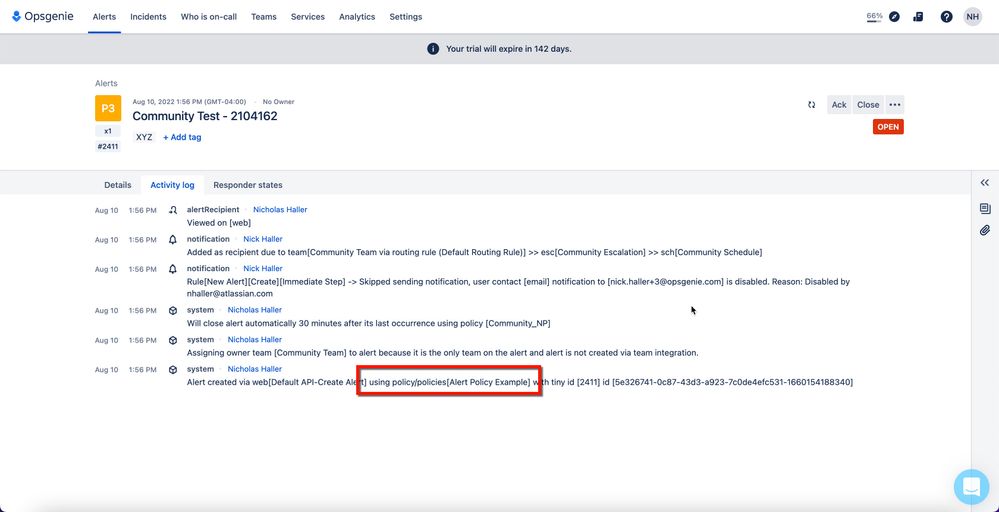Click the P3 priority badge
Viewport: 999px width, 512px height.
point(108,108)
